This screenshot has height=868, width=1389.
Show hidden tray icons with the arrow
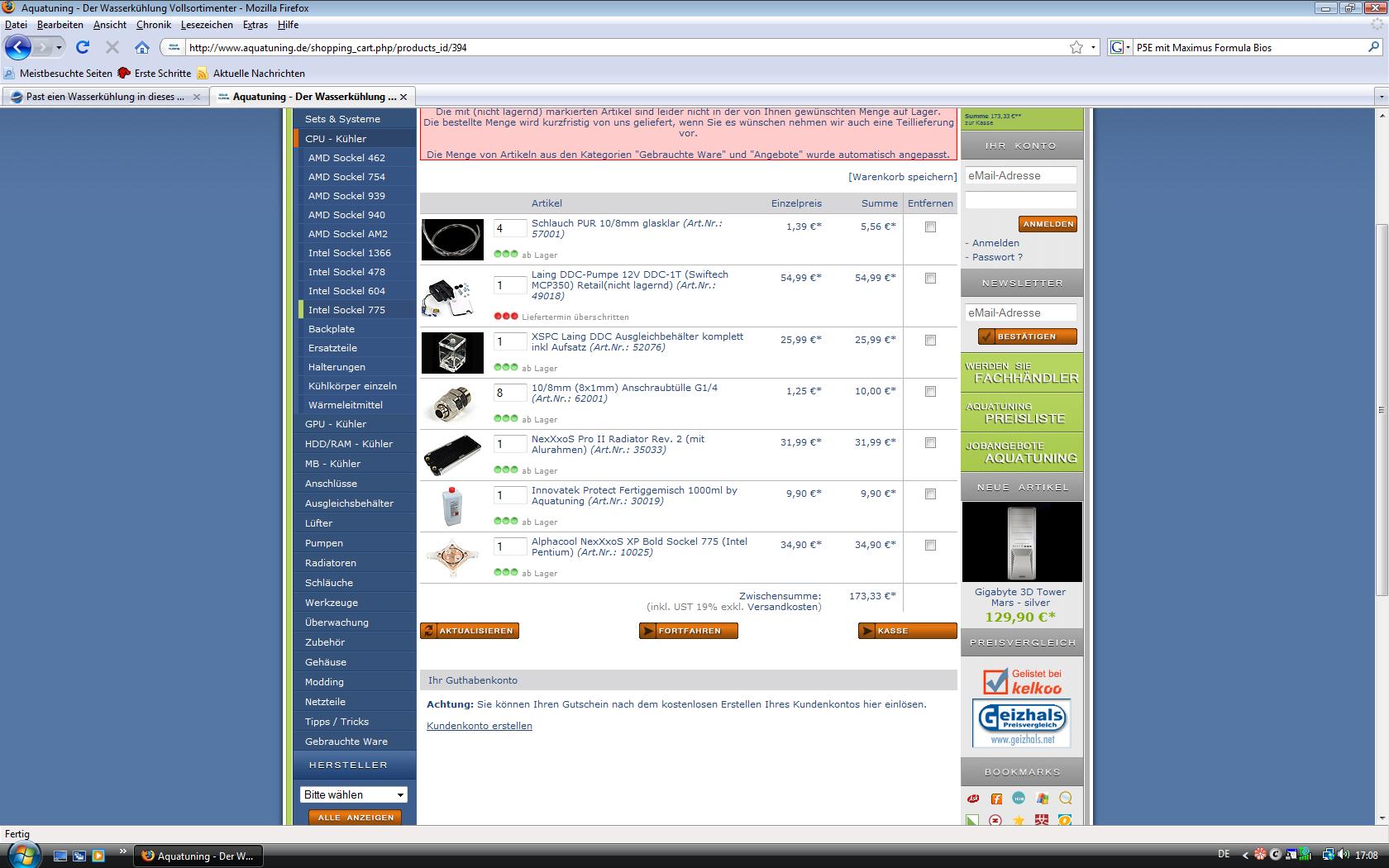(1246, 855)
